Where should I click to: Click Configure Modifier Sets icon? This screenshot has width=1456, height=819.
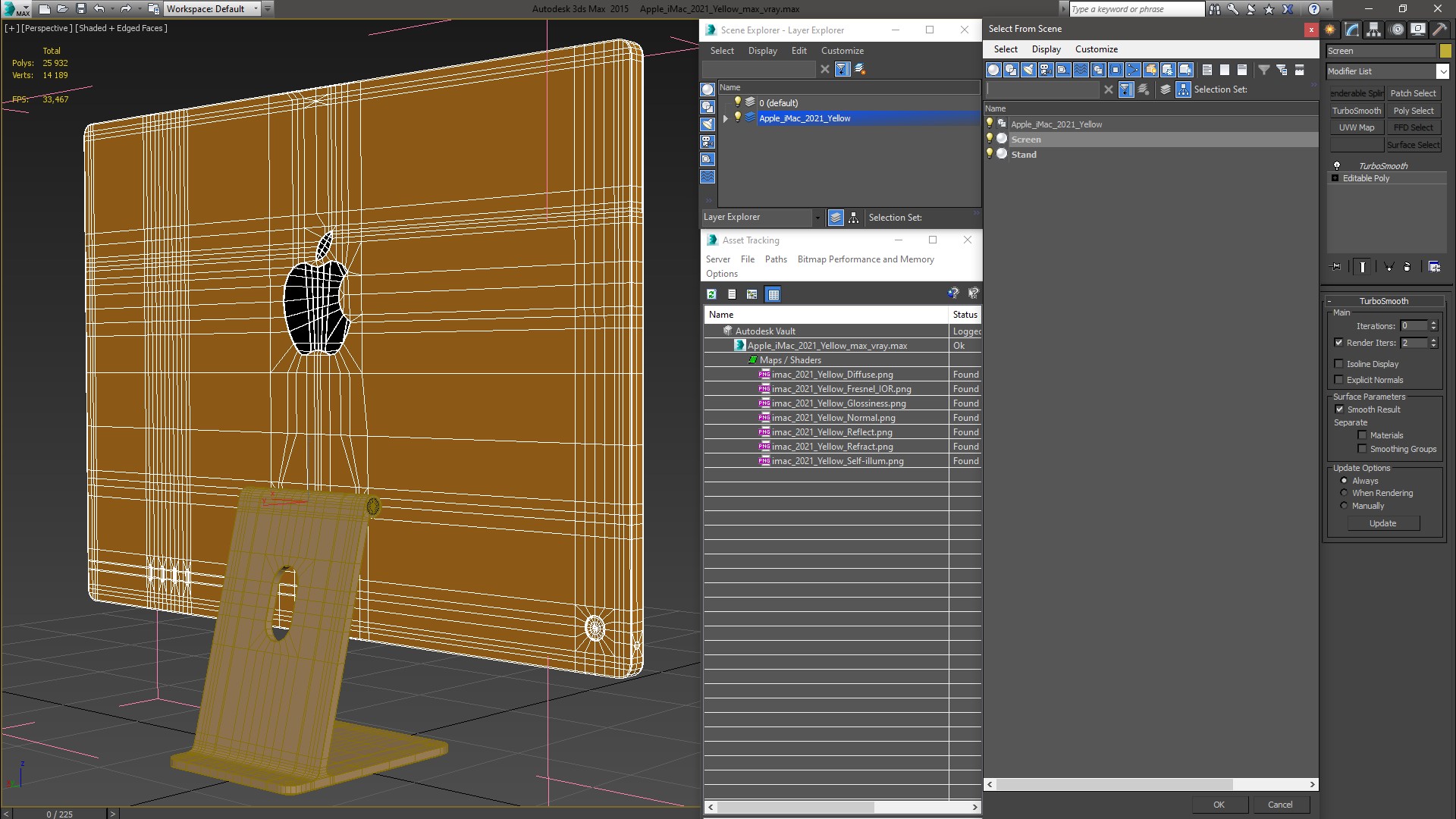tap(1434, 267)
